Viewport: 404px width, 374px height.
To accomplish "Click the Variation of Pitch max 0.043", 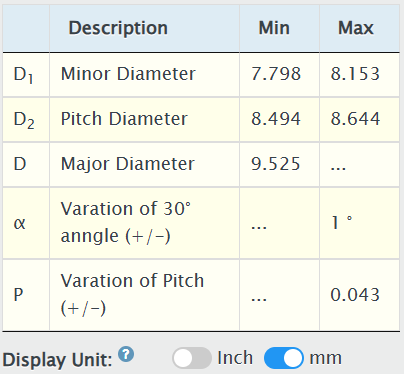I will coord(355,295).
